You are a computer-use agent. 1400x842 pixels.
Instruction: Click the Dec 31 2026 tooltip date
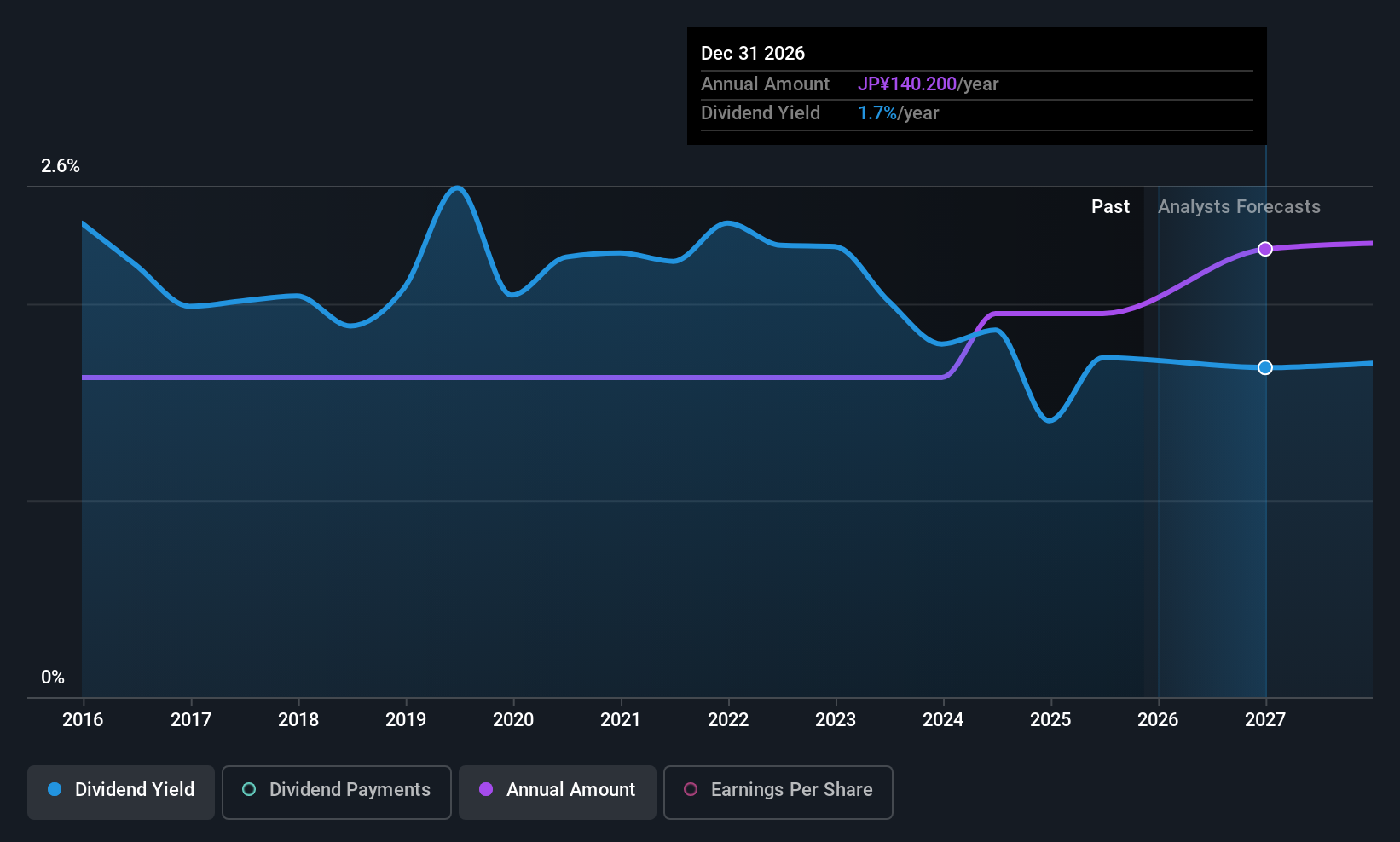coord(753,54)
